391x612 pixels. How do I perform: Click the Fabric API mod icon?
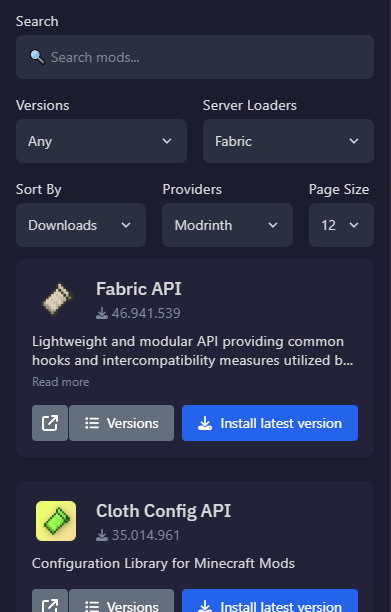(x=56, y=299)
